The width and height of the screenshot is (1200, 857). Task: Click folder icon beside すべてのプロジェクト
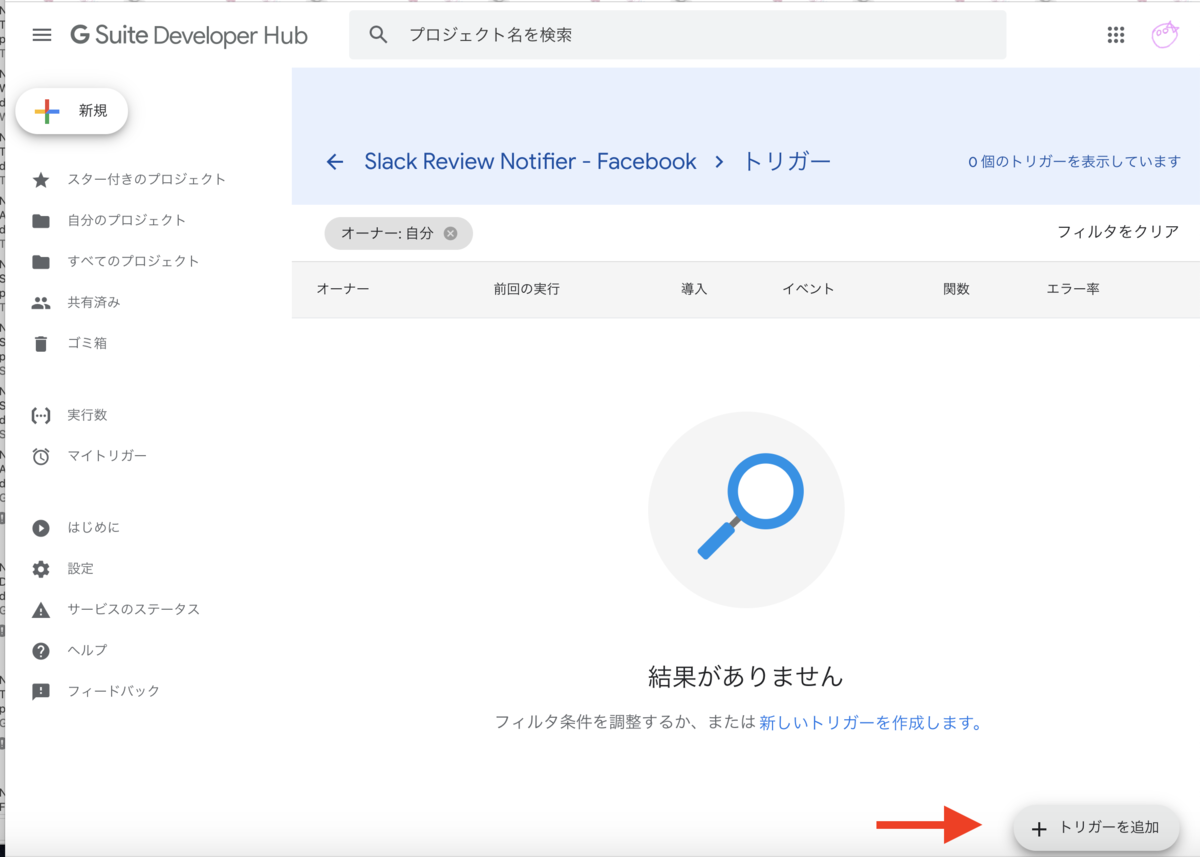coord(41,262)
